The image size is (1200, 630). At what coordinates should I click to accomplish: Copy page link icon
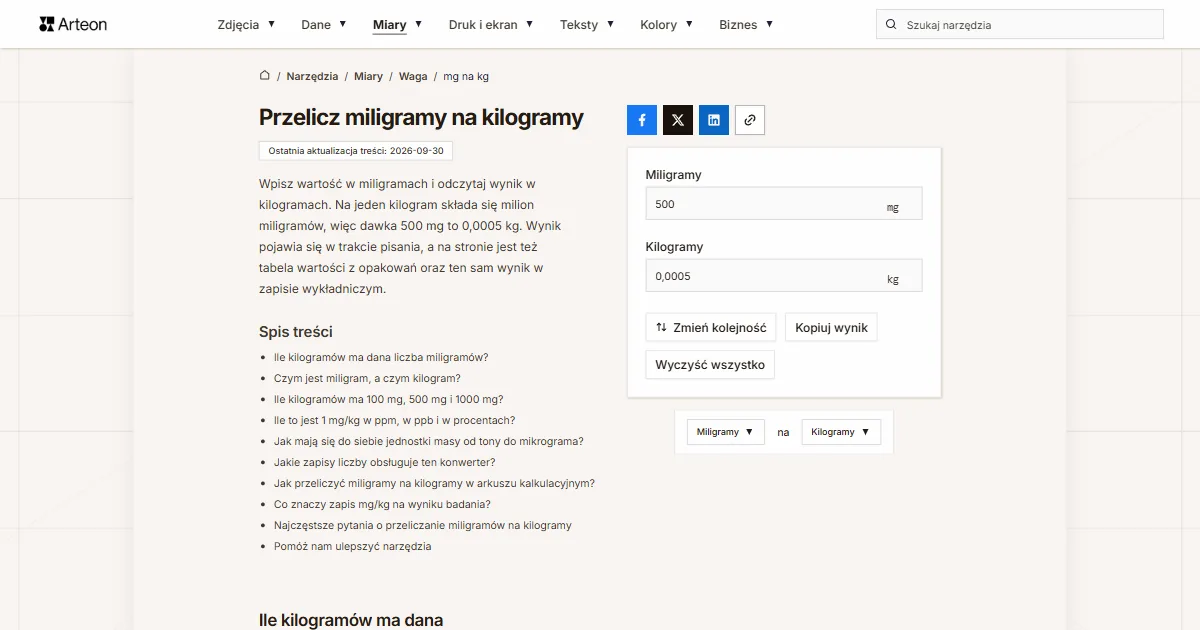coord(750,120)
